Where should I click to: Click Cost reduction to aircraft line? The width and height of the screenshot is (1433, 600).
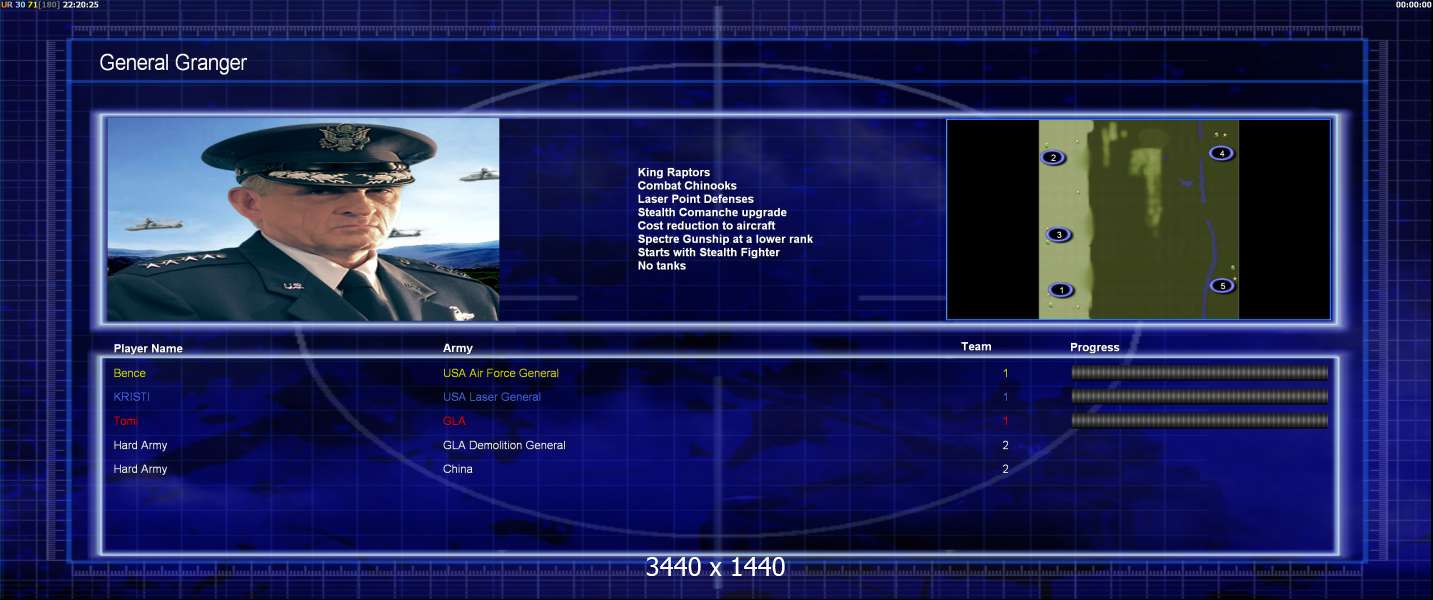(706, 226)
